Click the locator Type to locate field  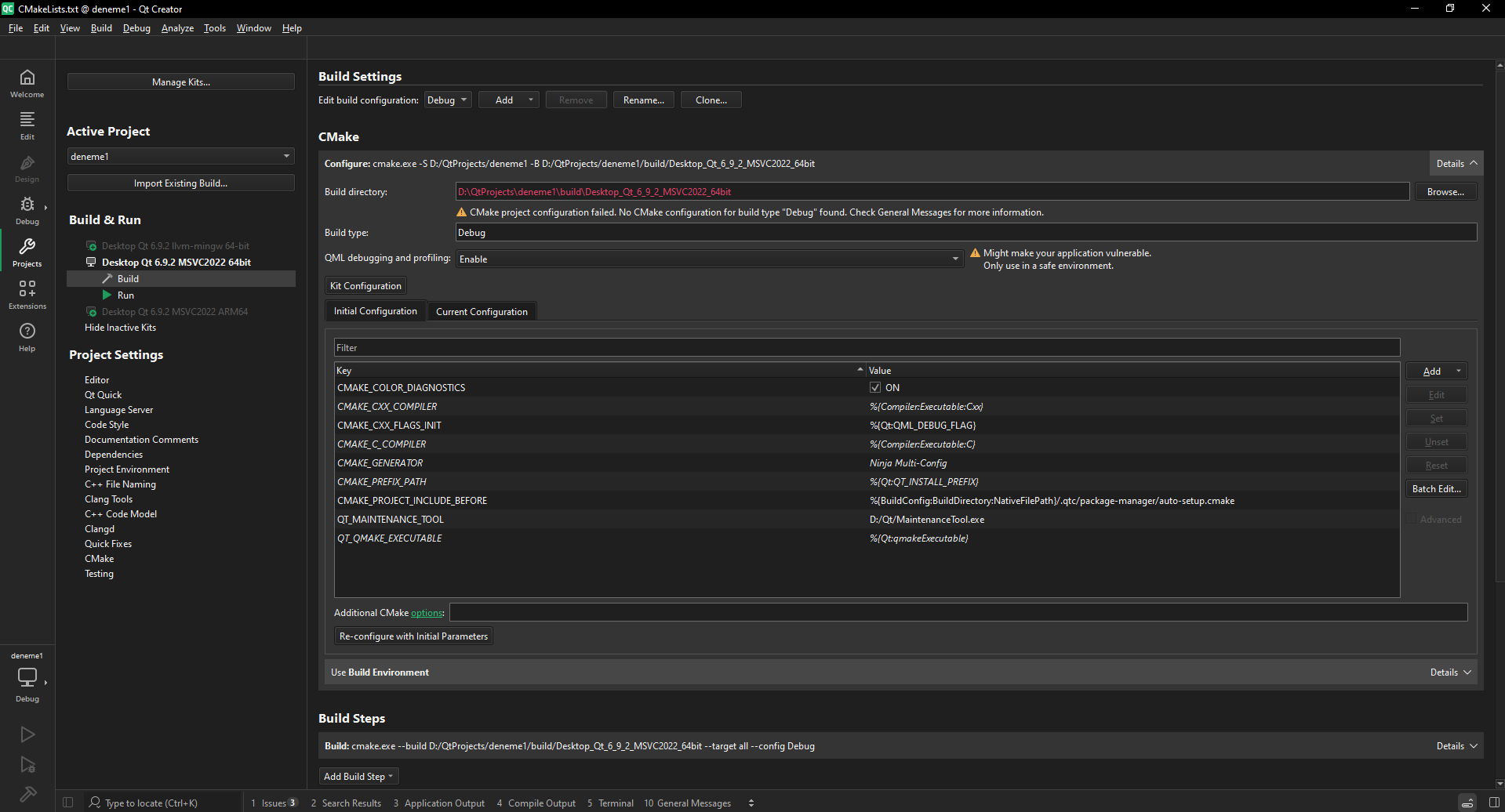coord(162,803)
